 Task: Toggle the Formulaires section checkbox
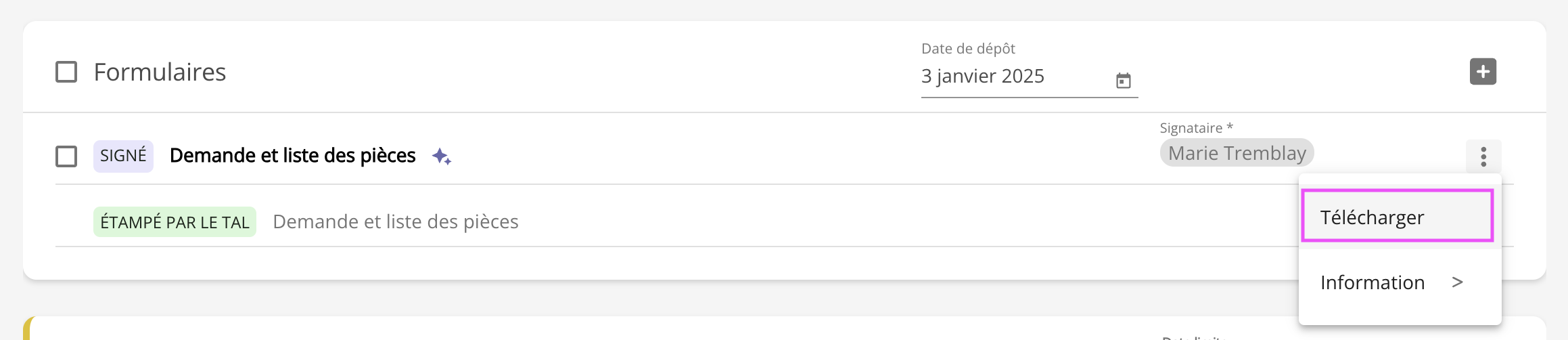pyautogui.click(x=66, y=72)
